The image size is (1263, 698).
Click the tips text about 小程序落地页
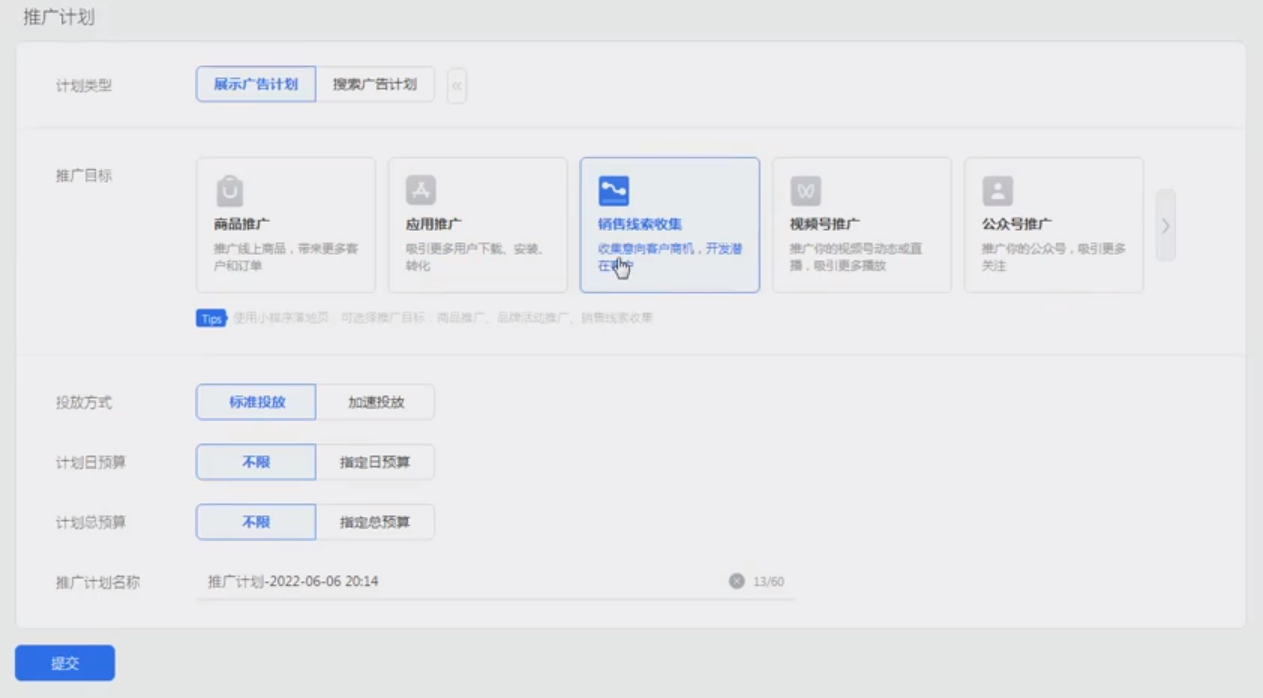point(443,319)
